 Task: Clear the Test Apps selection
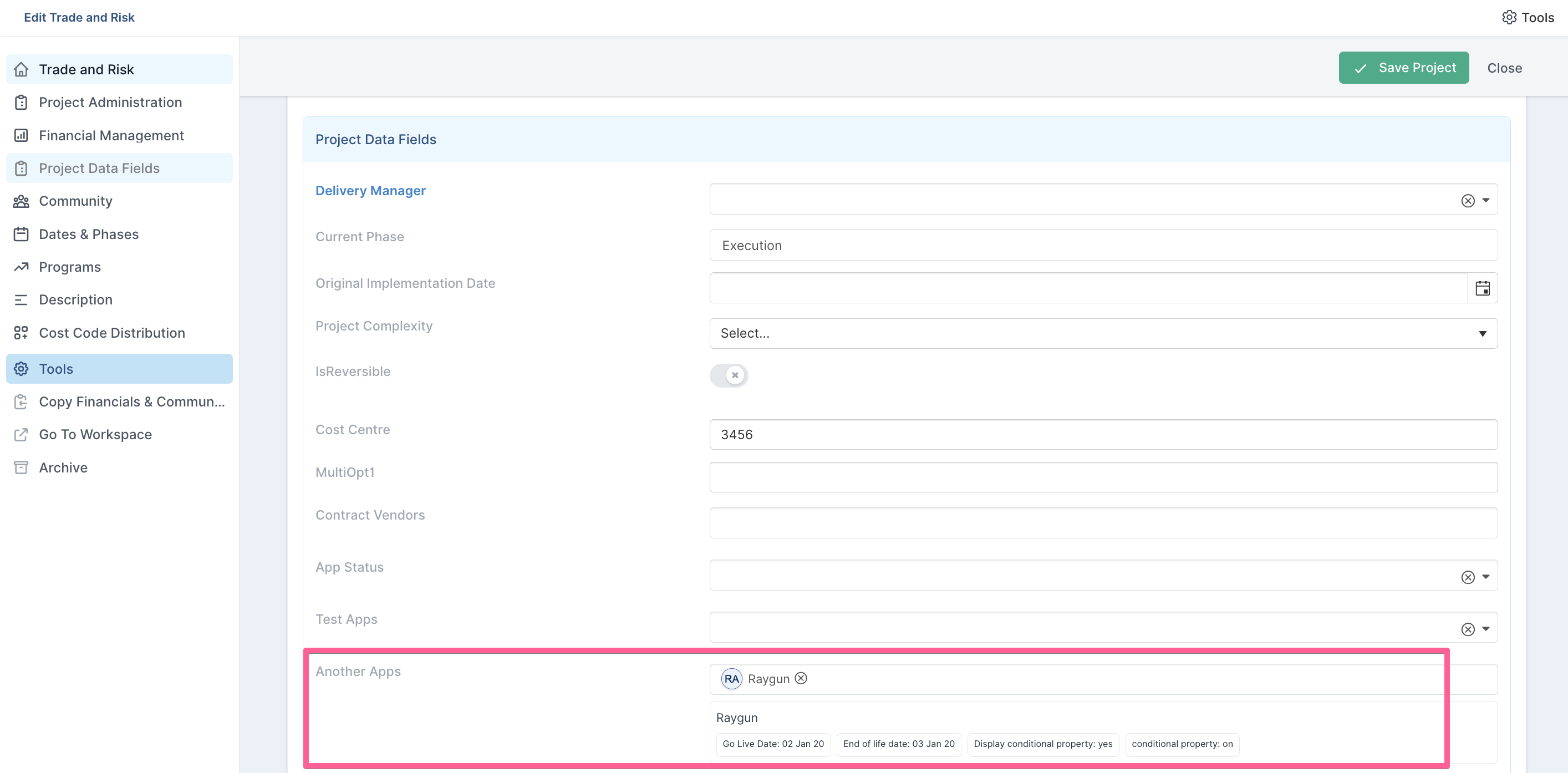[x=1468, y=629]
